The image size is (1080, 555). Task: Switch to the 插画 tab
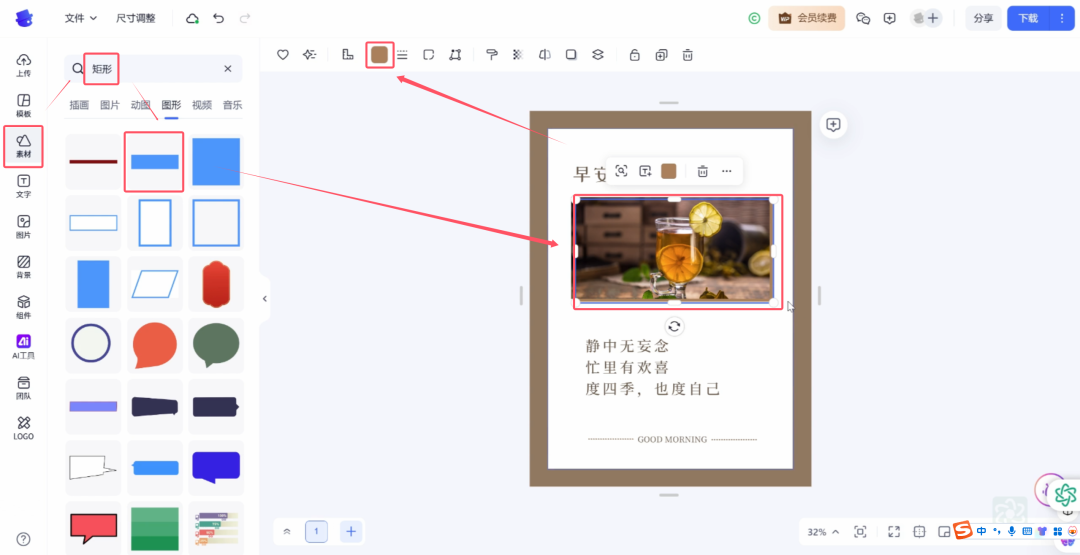click(79, 105)
